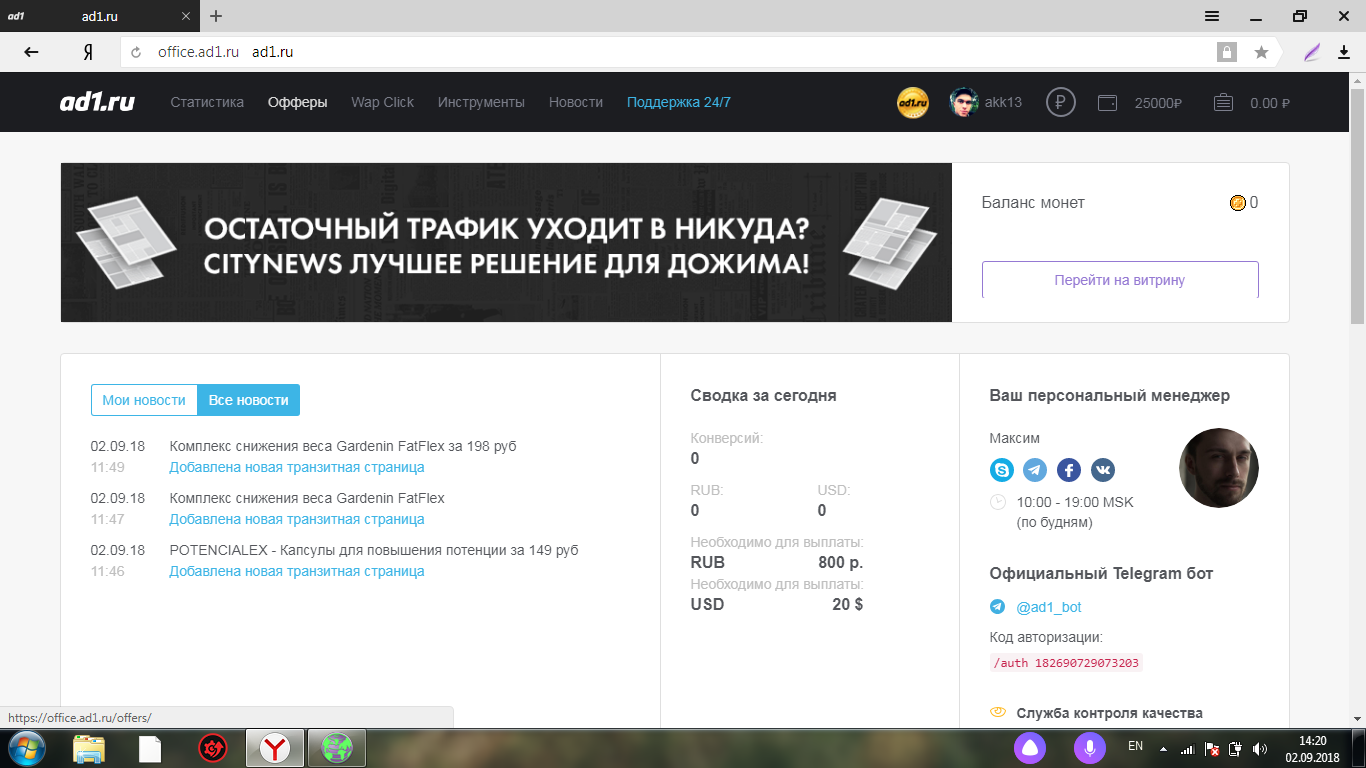This screenshot has width=1366, height=768.
Task: Click the EN language indicator
Action: click(x=1135, y=746)
